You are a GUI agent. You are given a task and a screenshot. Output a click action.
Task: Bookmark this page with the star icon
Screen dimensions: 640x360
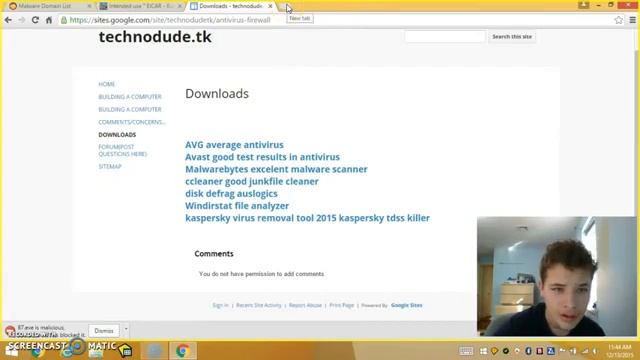click(618, 20)
